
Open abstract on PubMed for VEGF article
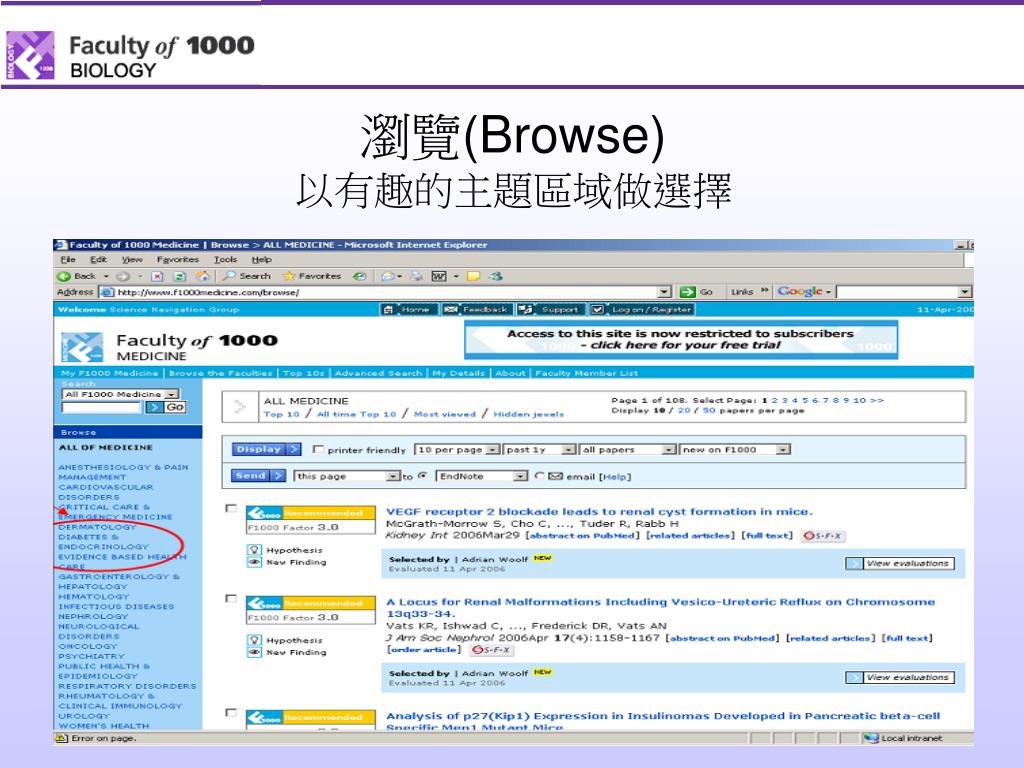(583, 536)
